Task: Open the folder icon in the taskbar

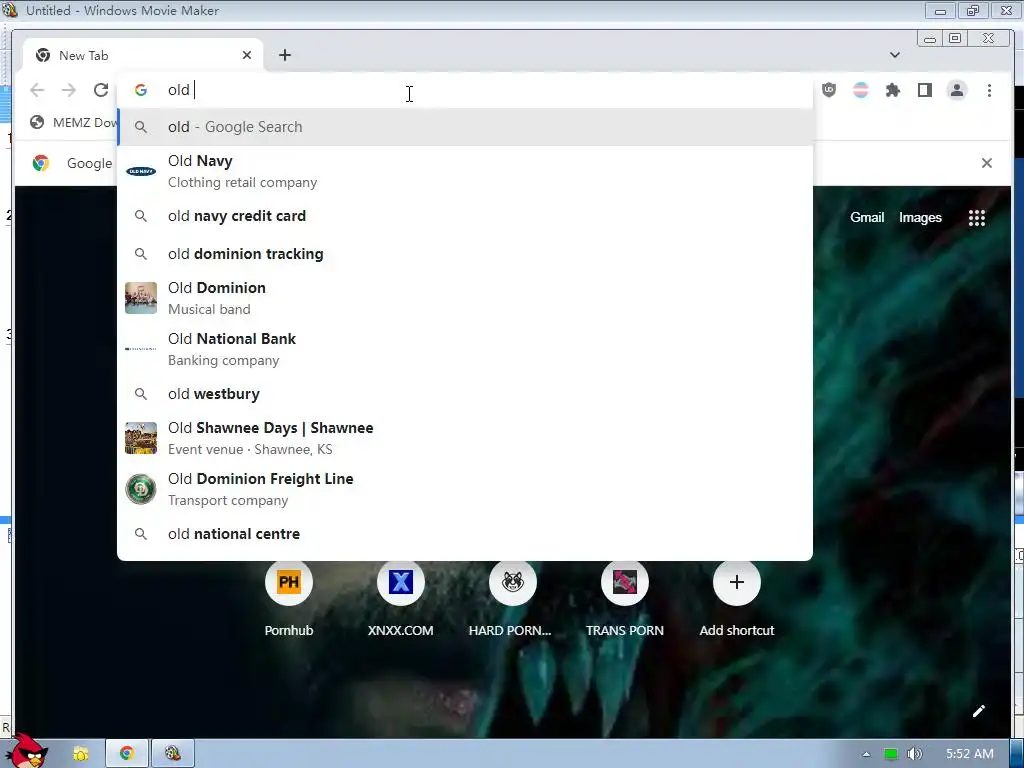Action: (x=80, y=754)
